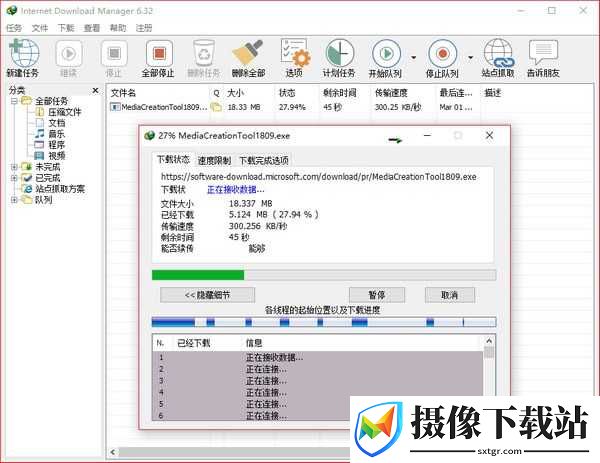This screenshot has height=463, width=600.
Task: Expand the 队列 tree node
Action: pyautogui.click(x=14, y=200)
